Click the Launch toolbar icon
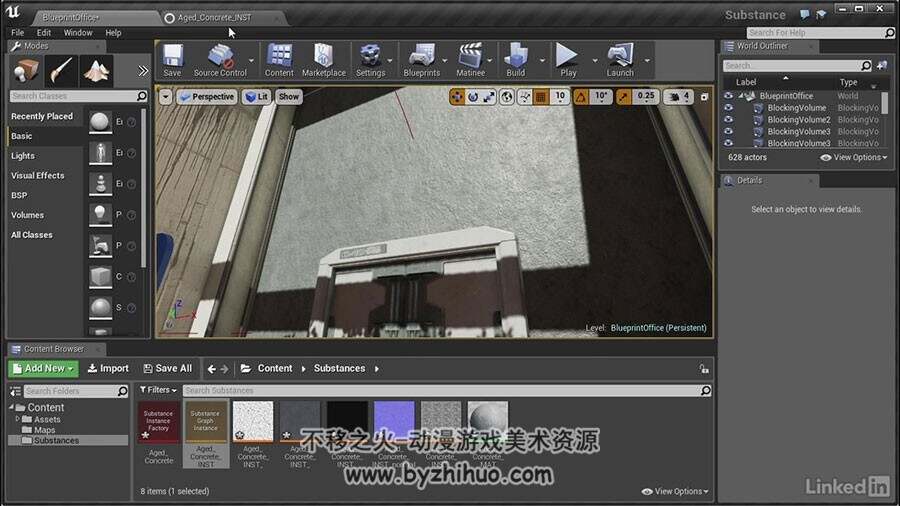This screenshot has width=900, height=506. pyautogui.click(x=620, y=60)
